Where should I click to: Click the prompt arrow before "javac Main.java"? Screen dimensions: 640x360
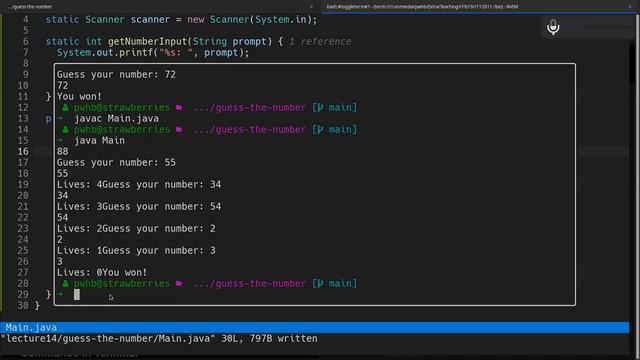click(x=60, y=118)
